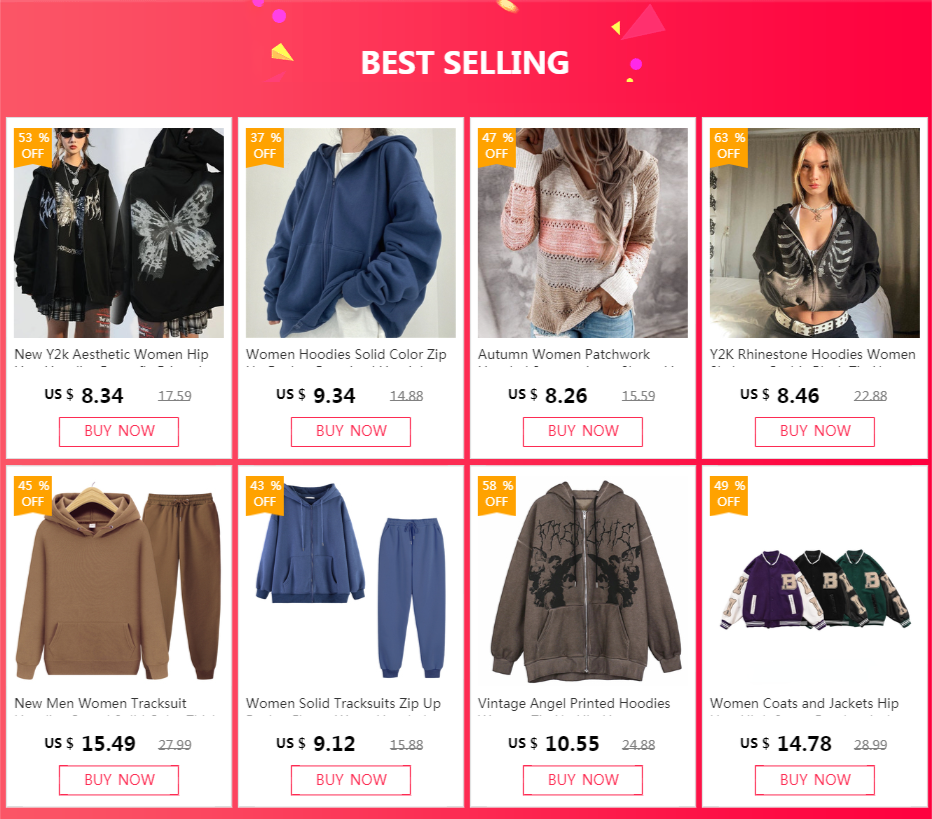Open the blue tracksuit set image

point(351,581)
